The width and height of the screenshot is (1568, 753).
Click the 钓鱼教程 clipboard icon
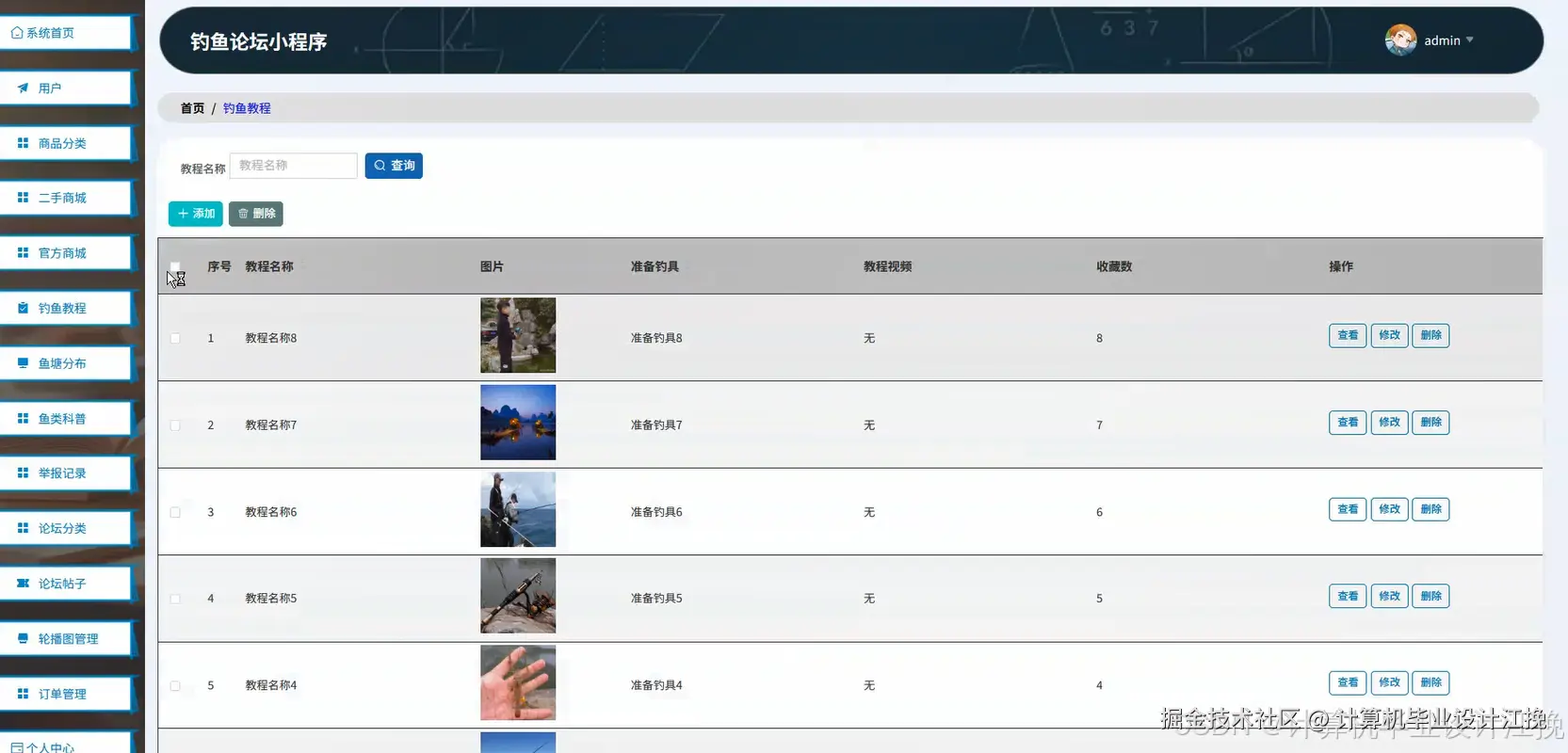point(23,308)
